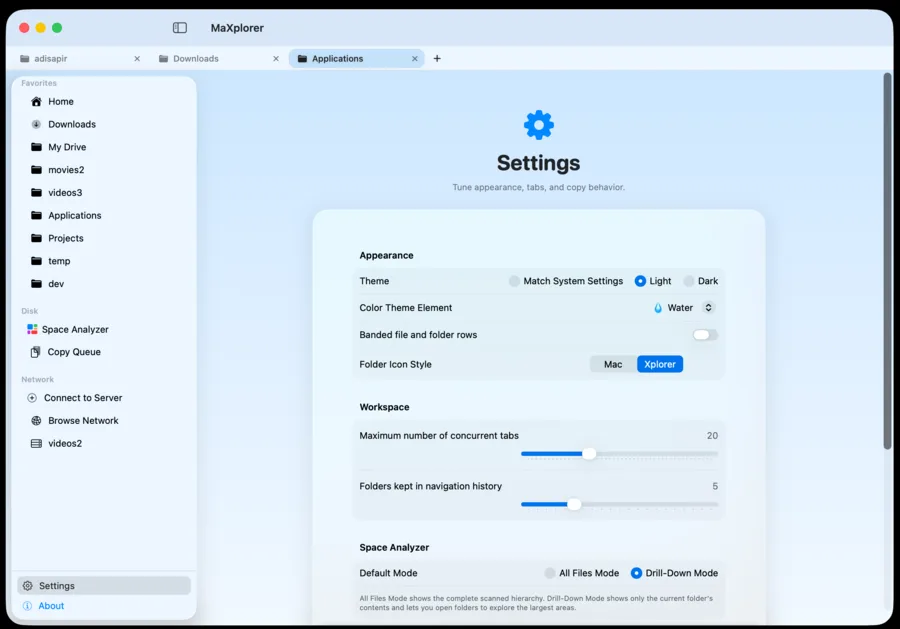Click the temp folder icon
Viewport: 900px width, 629px height.
[x=36, y=261]
